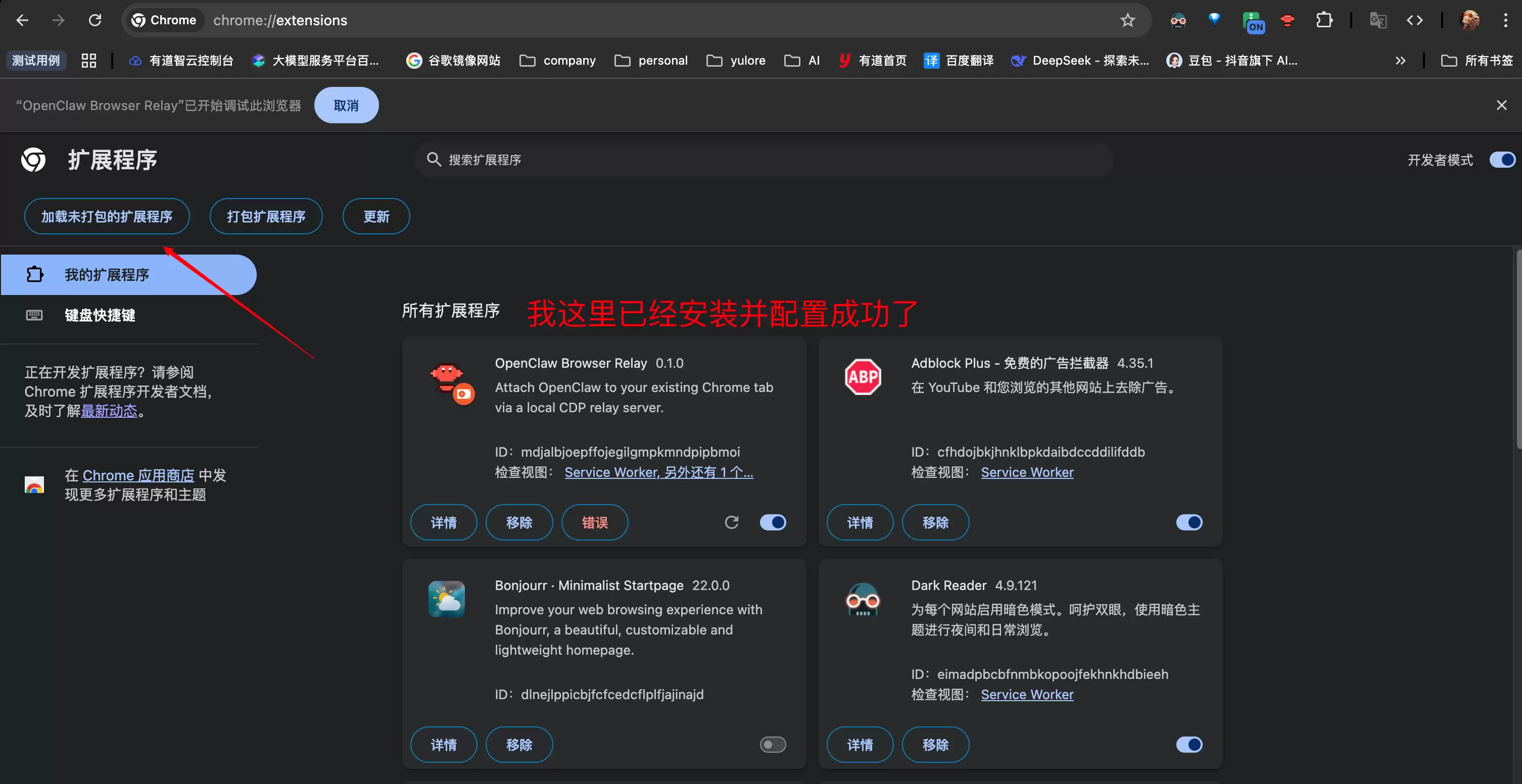Enable the Bonjourr Startpage extension
The width and height of the screenshot is (1522, 784).
(772, 745)
